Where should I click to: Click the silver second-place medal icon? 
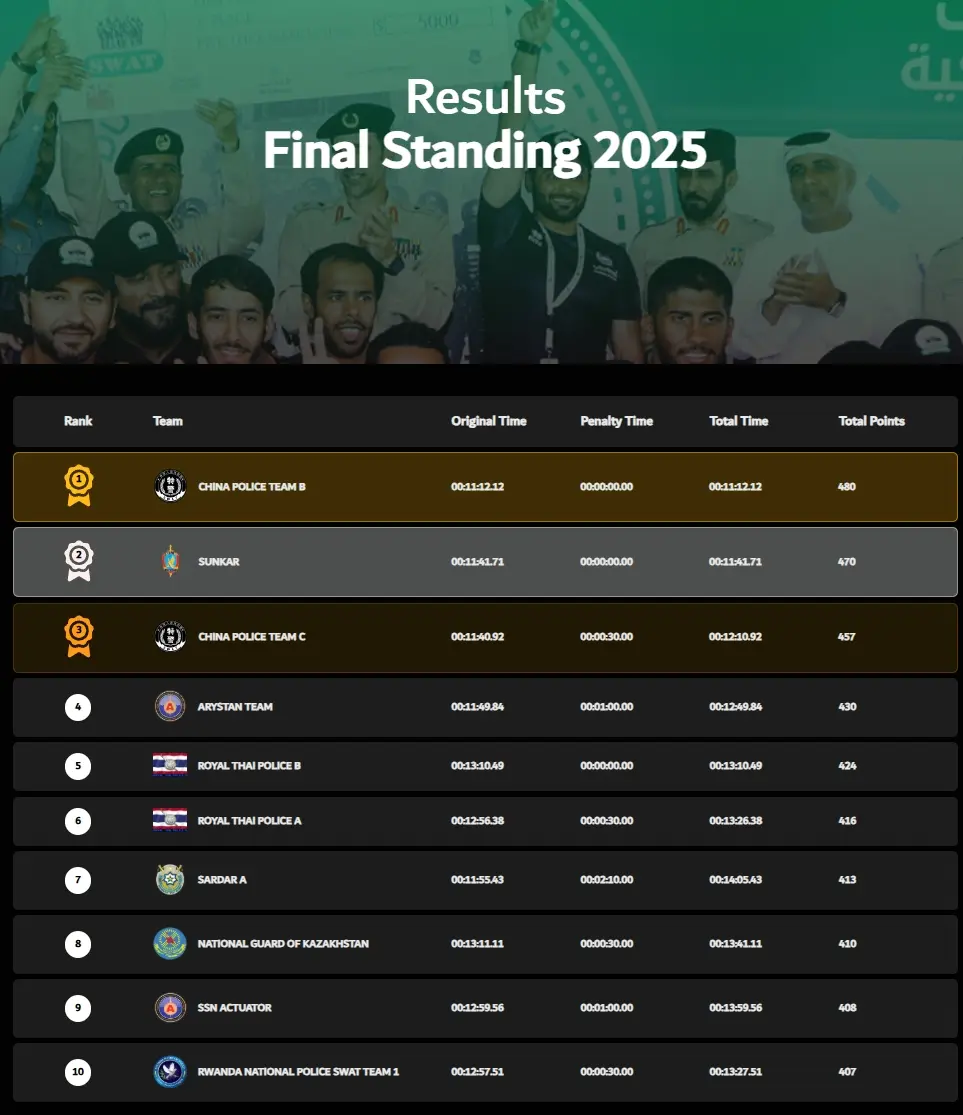click(x=78, y=561)
